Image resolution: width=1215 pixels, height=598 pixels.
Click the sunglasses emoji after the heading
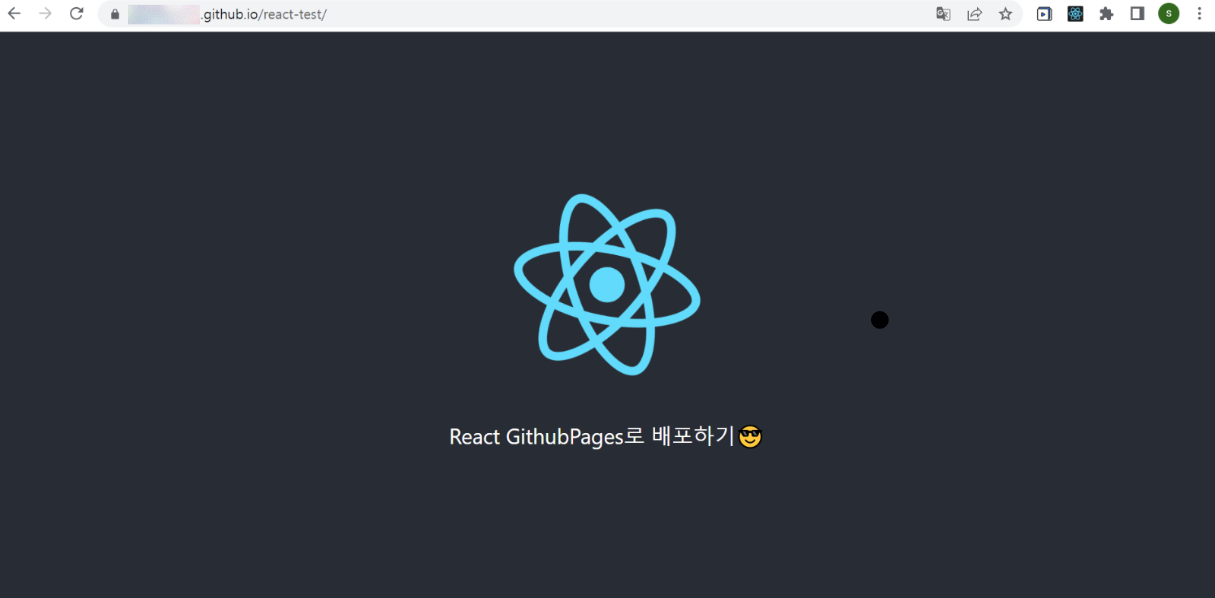click(750, 437)
